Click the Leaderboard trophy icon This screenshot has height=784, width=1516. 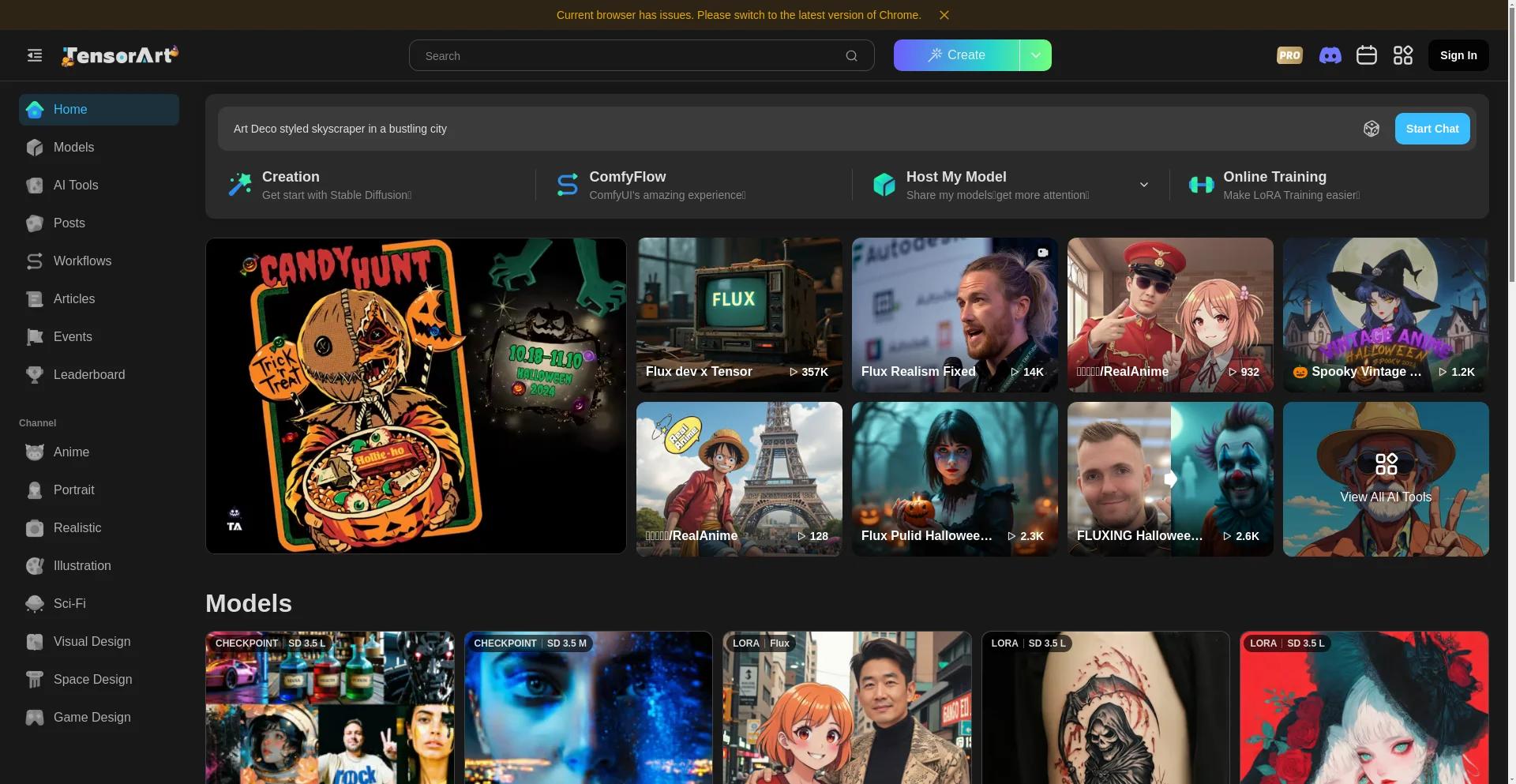coord(35,375)
